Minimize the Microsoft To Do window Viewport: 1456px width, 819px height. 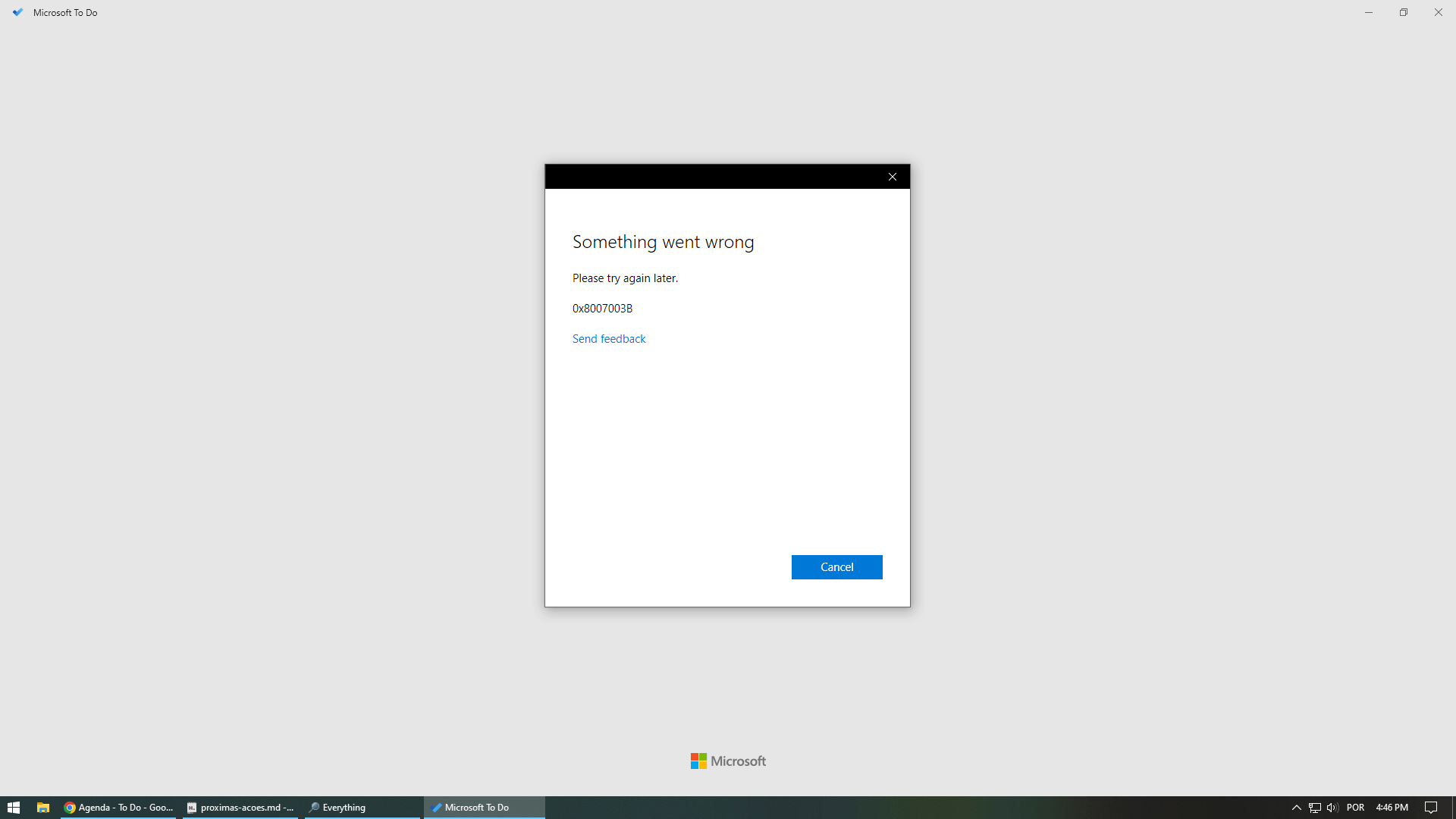(x=1369, y=12)
